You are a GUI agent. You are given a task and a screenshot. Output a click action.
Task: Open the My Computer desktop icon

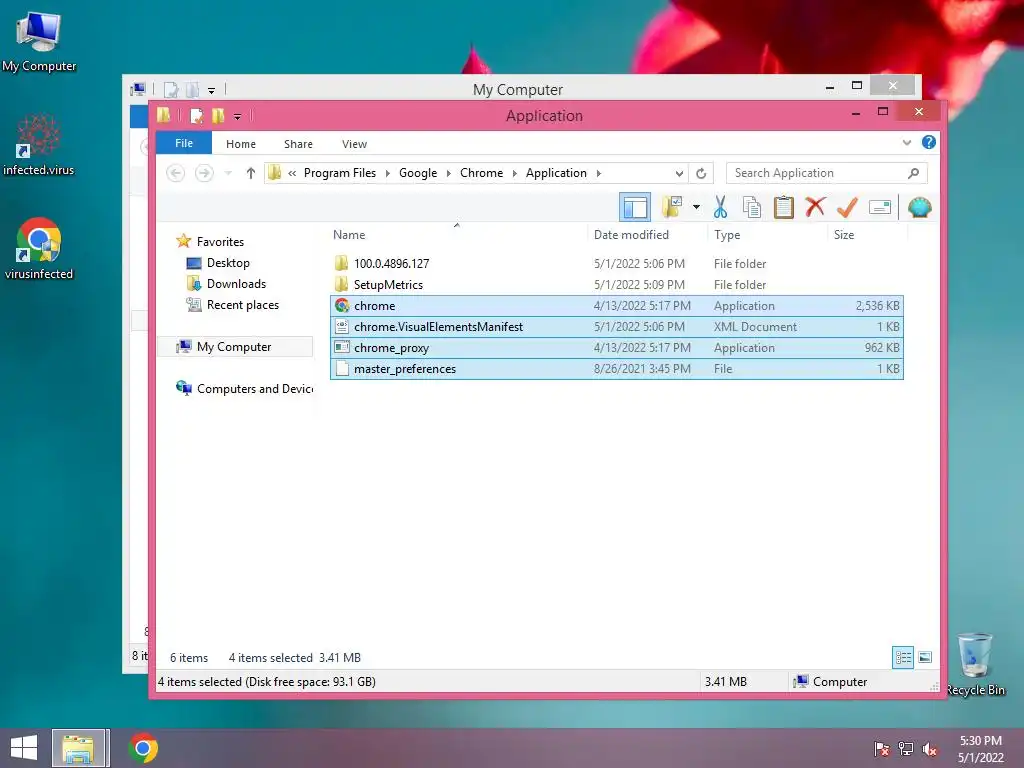[x=39, y=40]
